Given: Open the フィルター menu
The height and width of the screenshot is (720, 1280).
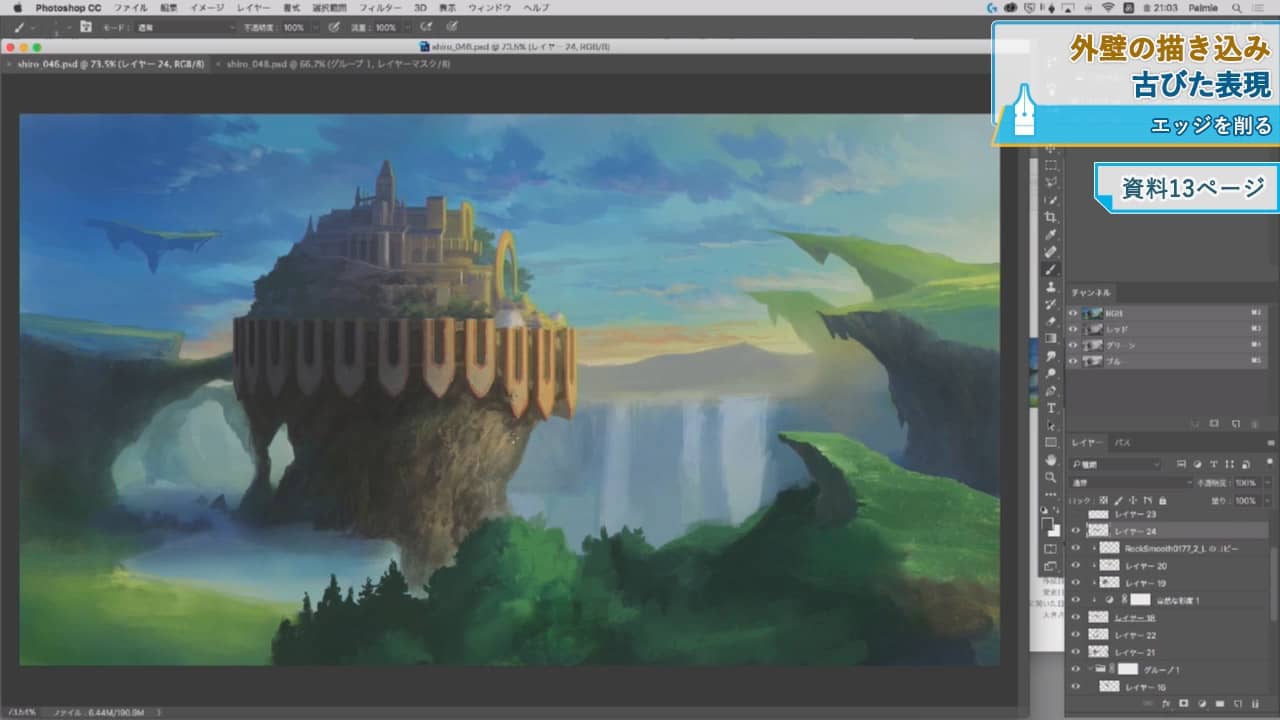Looking at the screenshot, I should (380, 7).
